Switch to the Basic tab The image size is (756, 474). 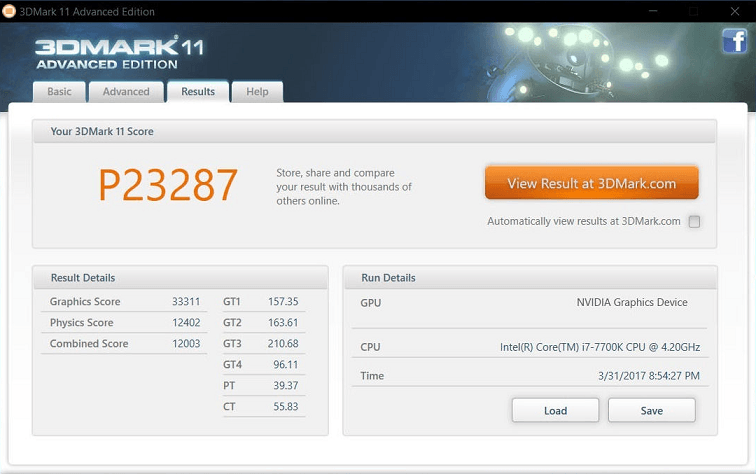point(59,92)
